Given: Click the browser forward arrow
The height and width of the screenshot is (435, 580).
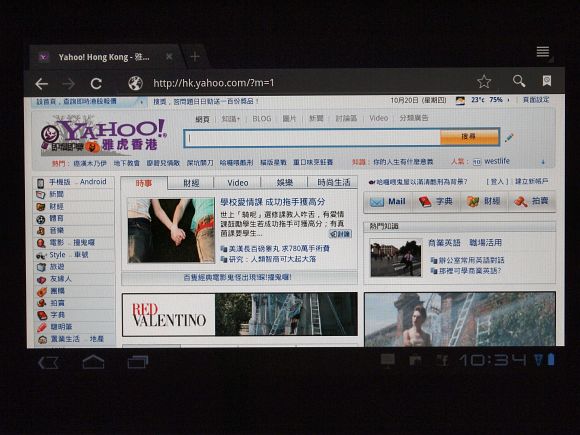Looking at the screenshot, I should point(68,84).
